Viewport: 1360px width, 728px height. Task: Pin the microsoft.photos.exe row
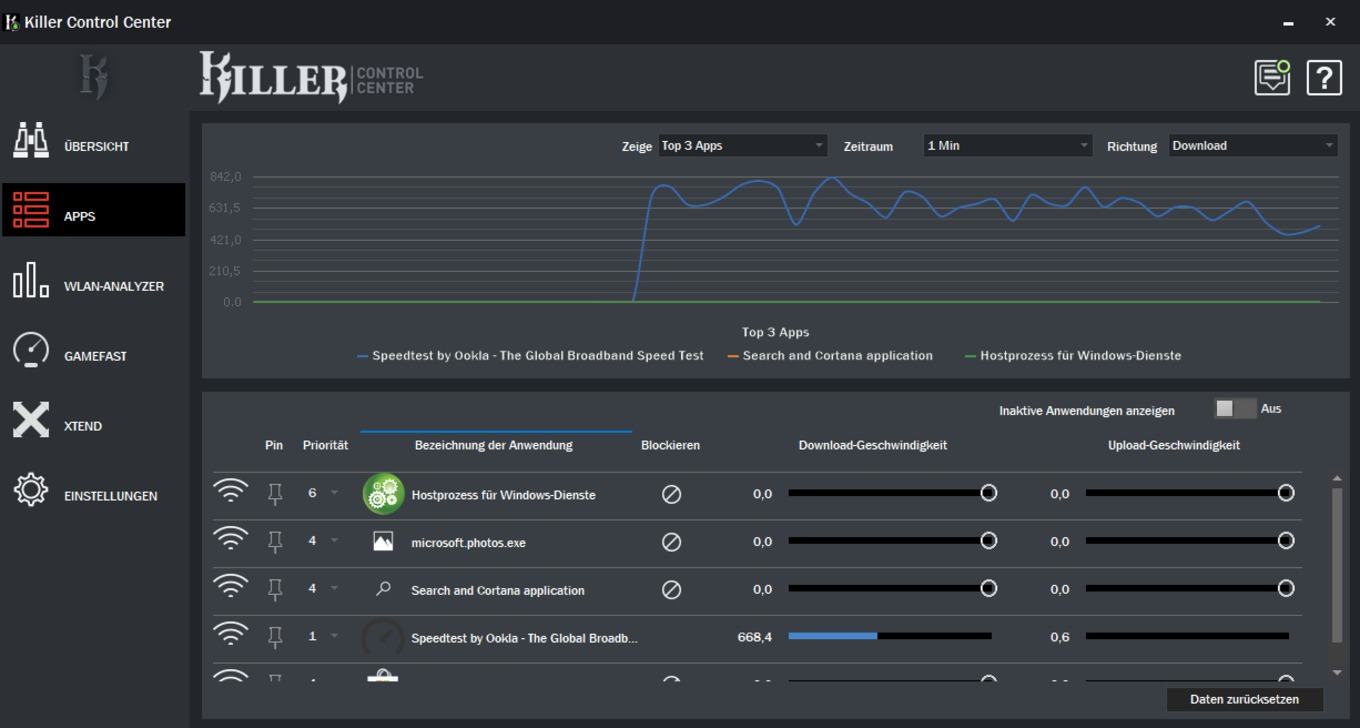275,542
